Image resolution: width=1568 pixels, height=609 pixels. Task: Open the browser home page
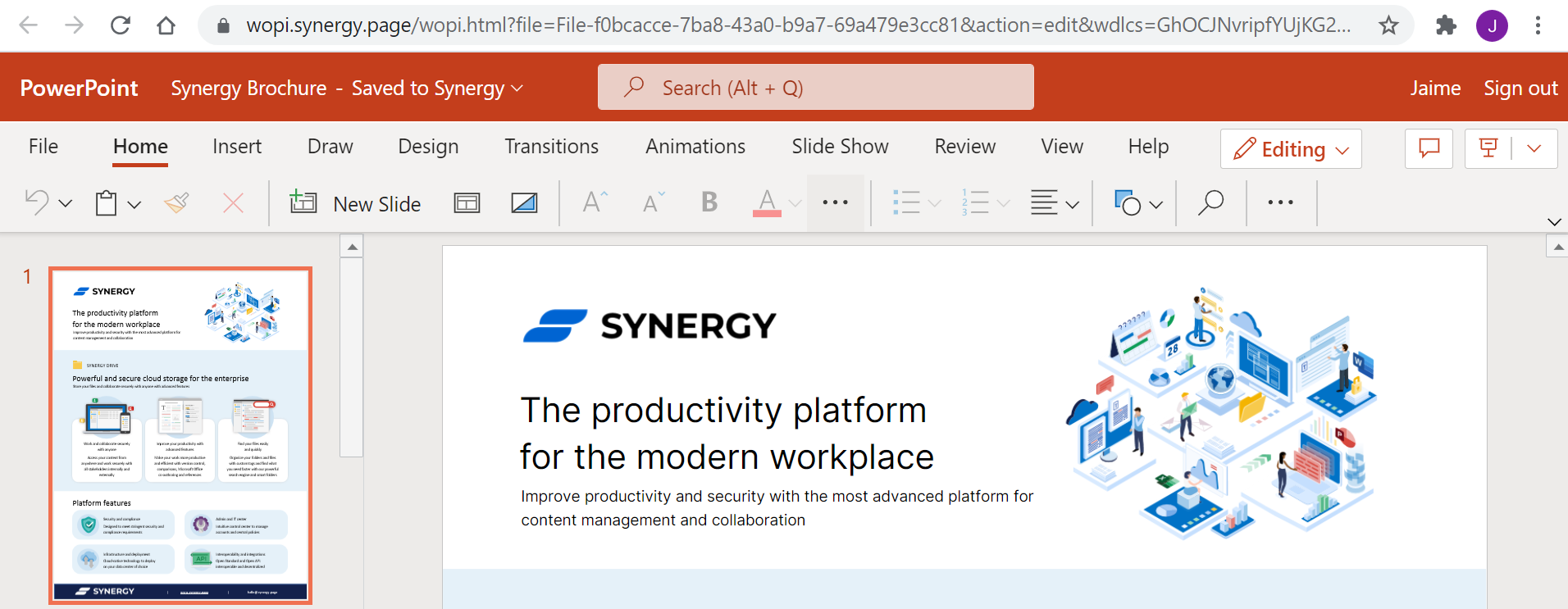point(166,25)
